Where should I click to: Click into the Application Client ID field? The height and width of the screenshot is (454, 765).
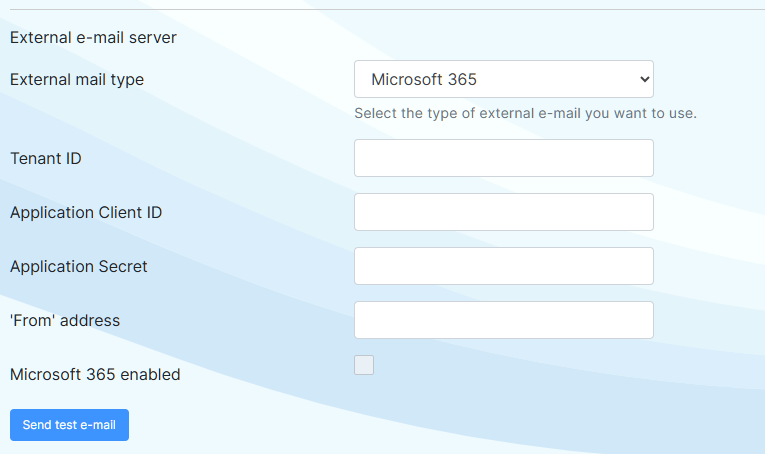pyautogui.click(x=503, y=212)
